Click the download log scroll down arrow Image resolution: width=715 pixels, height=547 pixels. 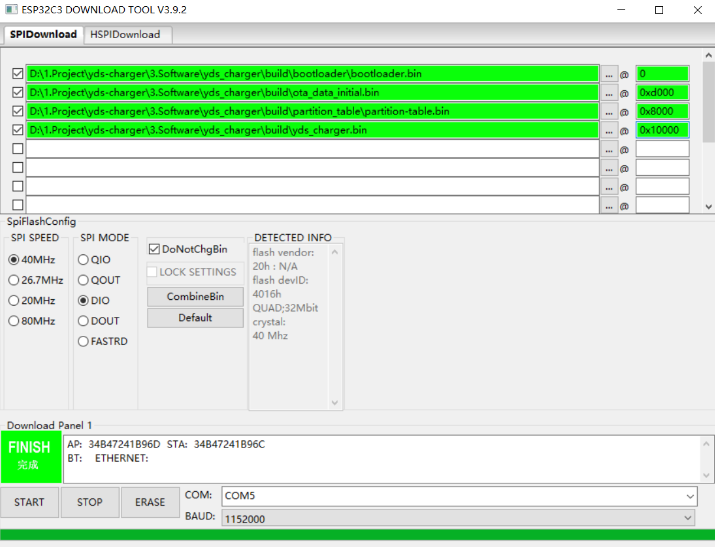click(706, 475)
